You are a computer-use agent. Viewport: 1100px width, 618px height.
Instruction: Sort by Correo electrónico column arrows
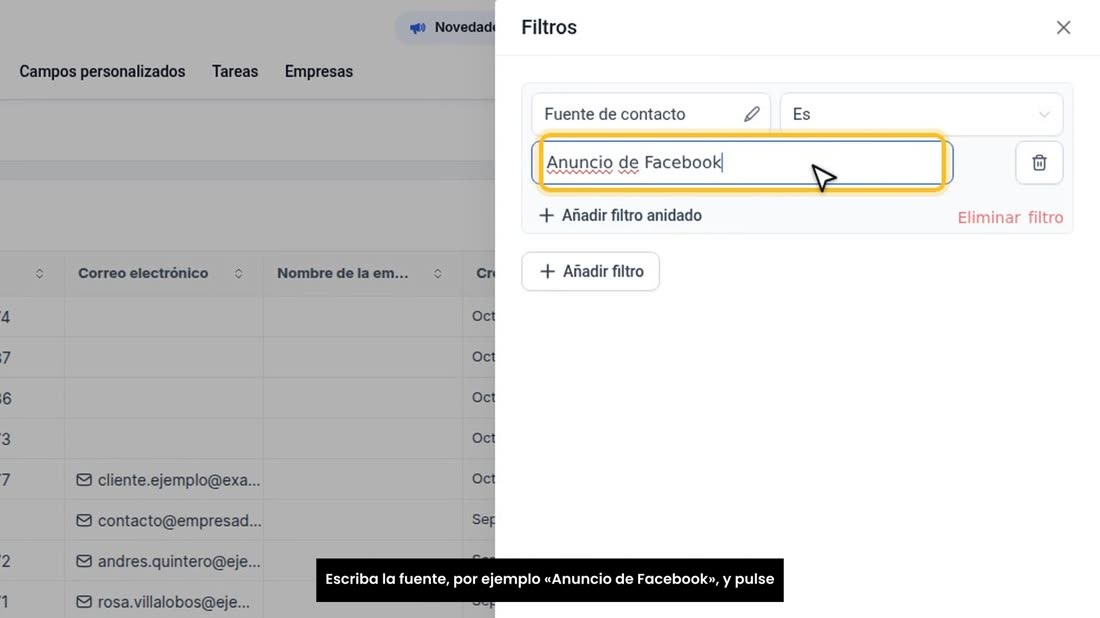tap(239, 274)
